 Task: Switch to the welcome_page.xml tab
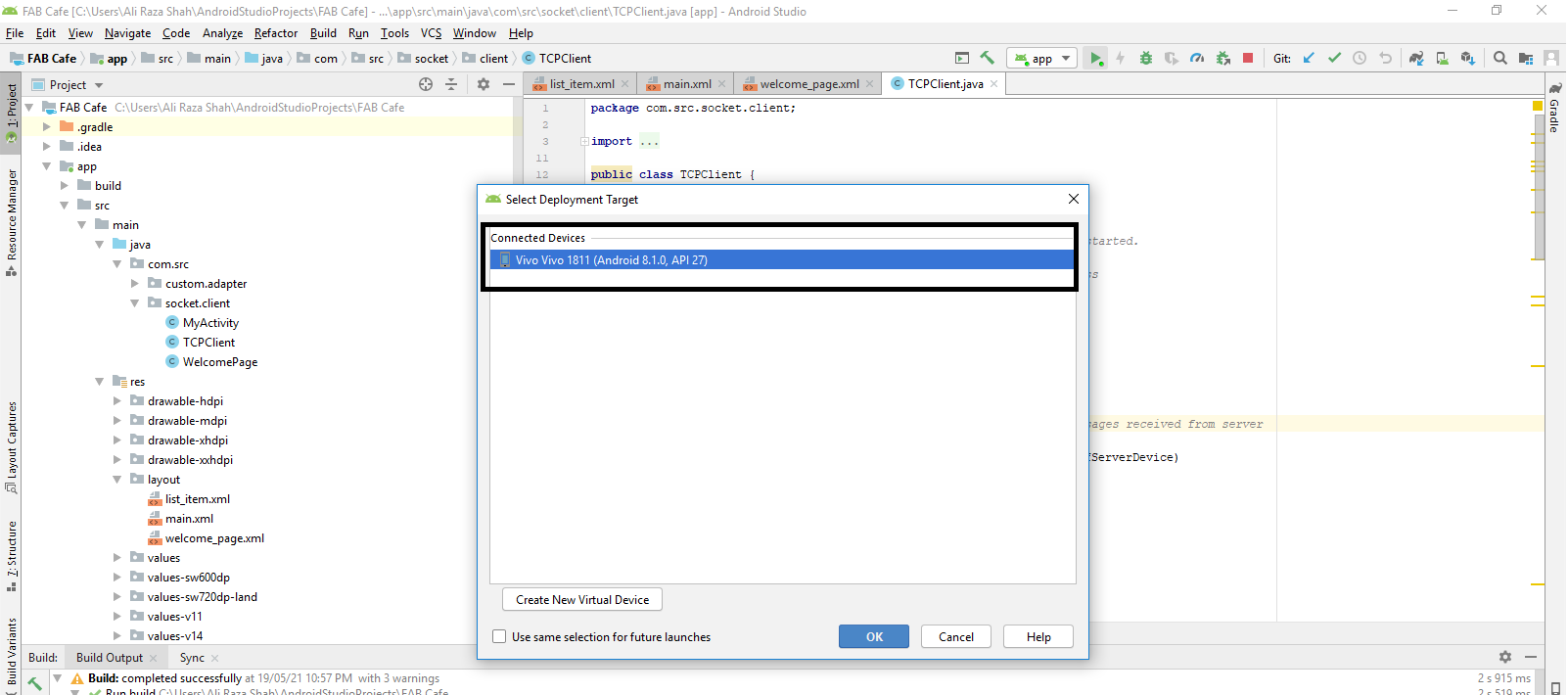(809, 84)
